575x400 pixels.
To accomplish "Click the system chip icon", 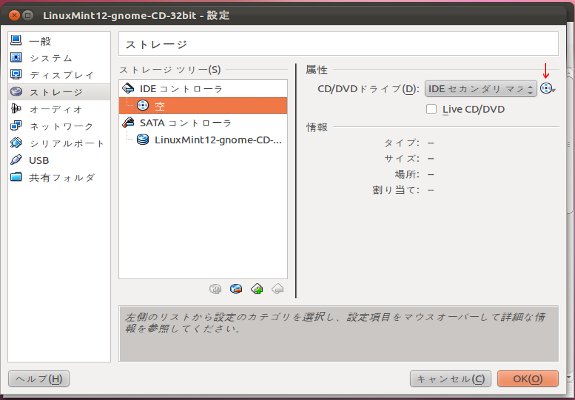I will (x=16, y=57).
